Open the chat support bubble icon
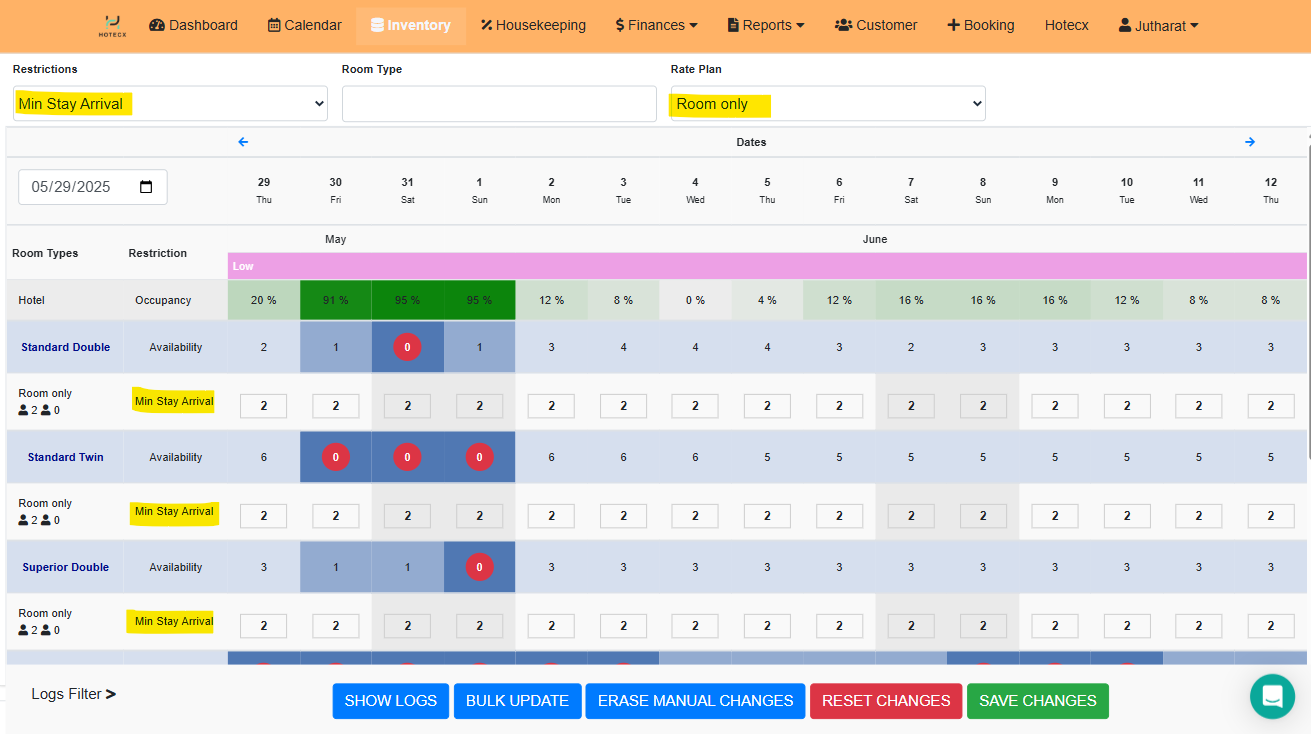 (1272, 696)
